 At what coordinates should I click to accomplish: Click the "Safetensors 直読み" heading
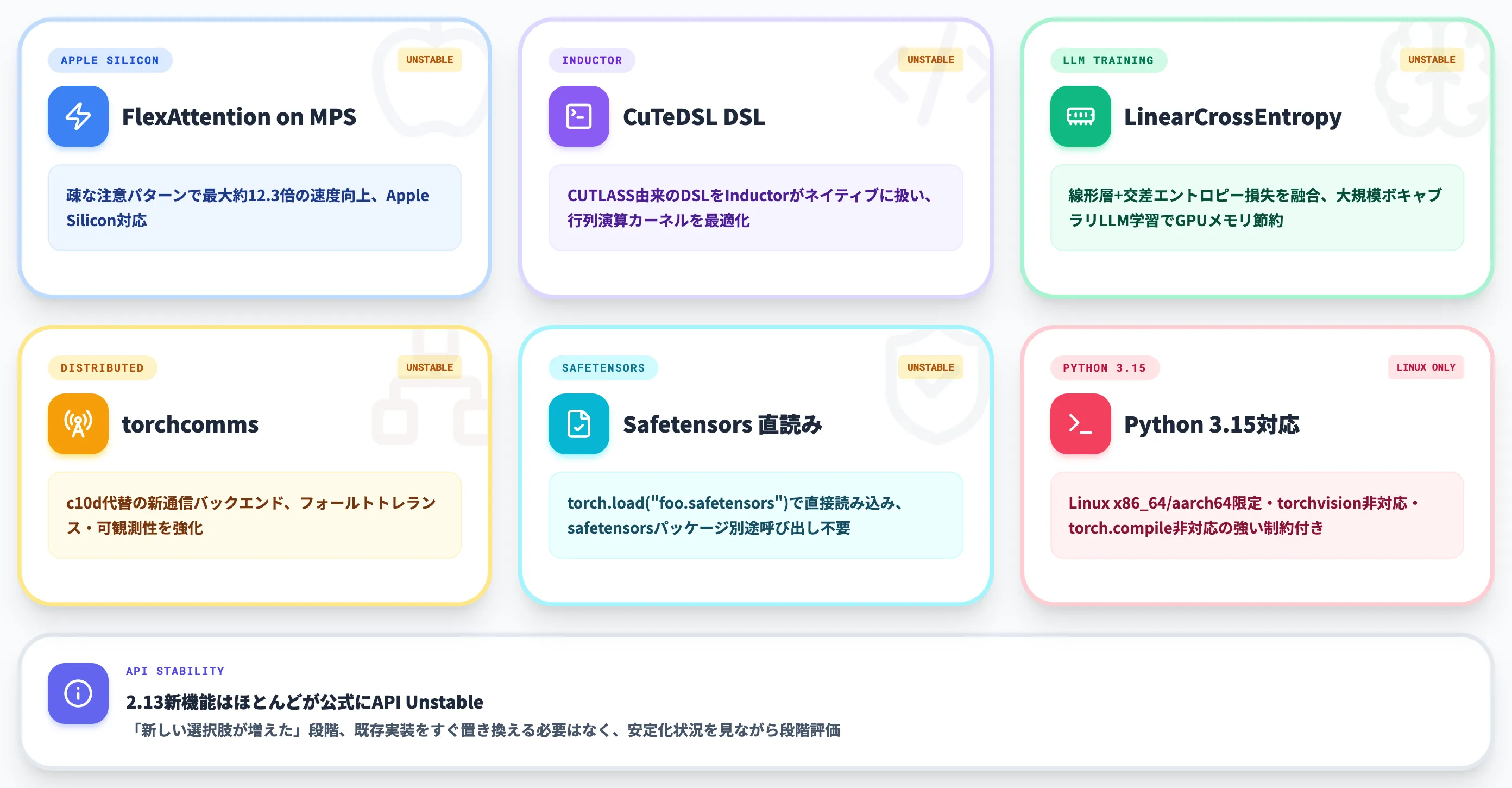coord(722,424)
